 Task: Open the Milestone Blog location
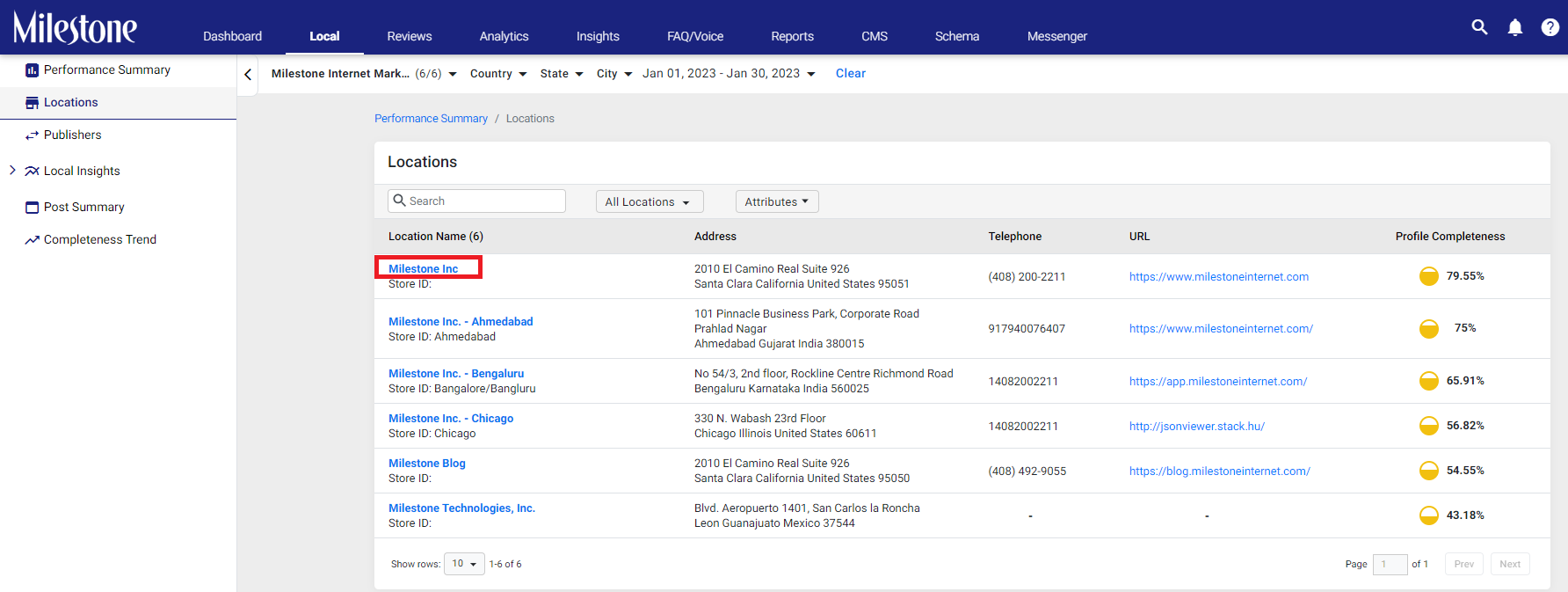[x=427, y=464]
